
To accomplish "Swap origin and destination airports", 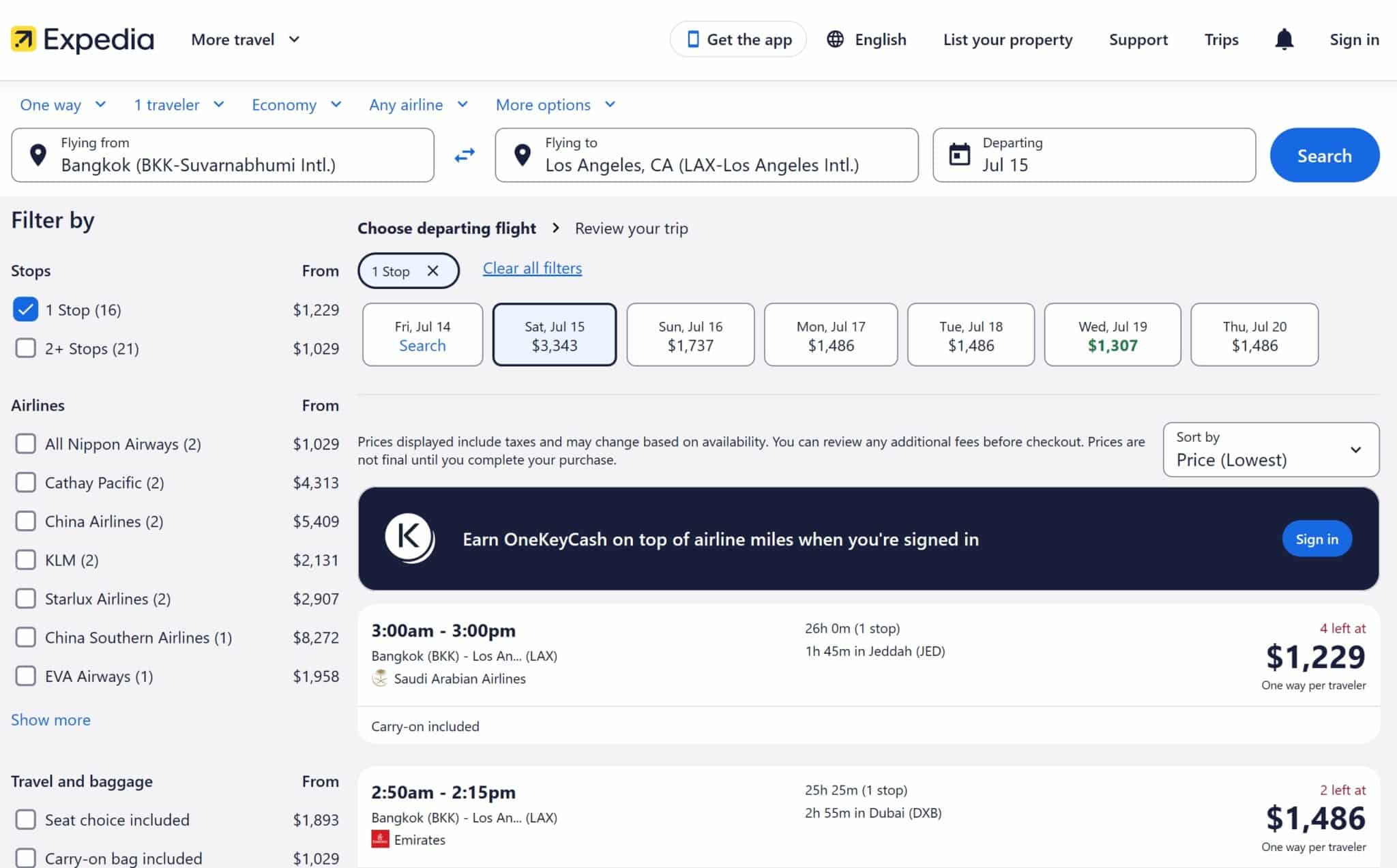I will pyautogui.click(x=465, y=155).
